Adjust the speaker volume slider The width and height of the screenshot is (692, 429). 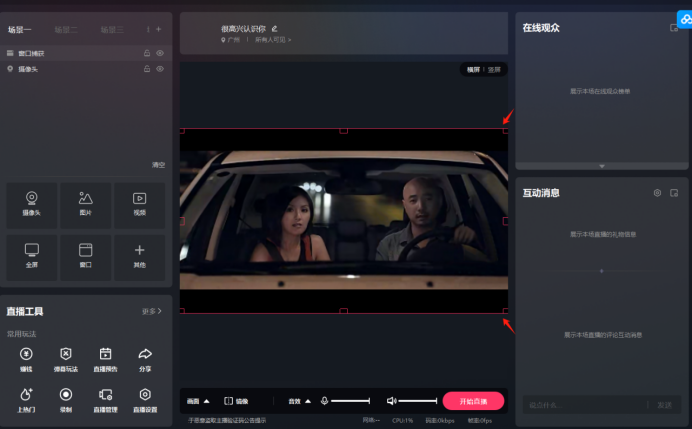tap(417, 401)
